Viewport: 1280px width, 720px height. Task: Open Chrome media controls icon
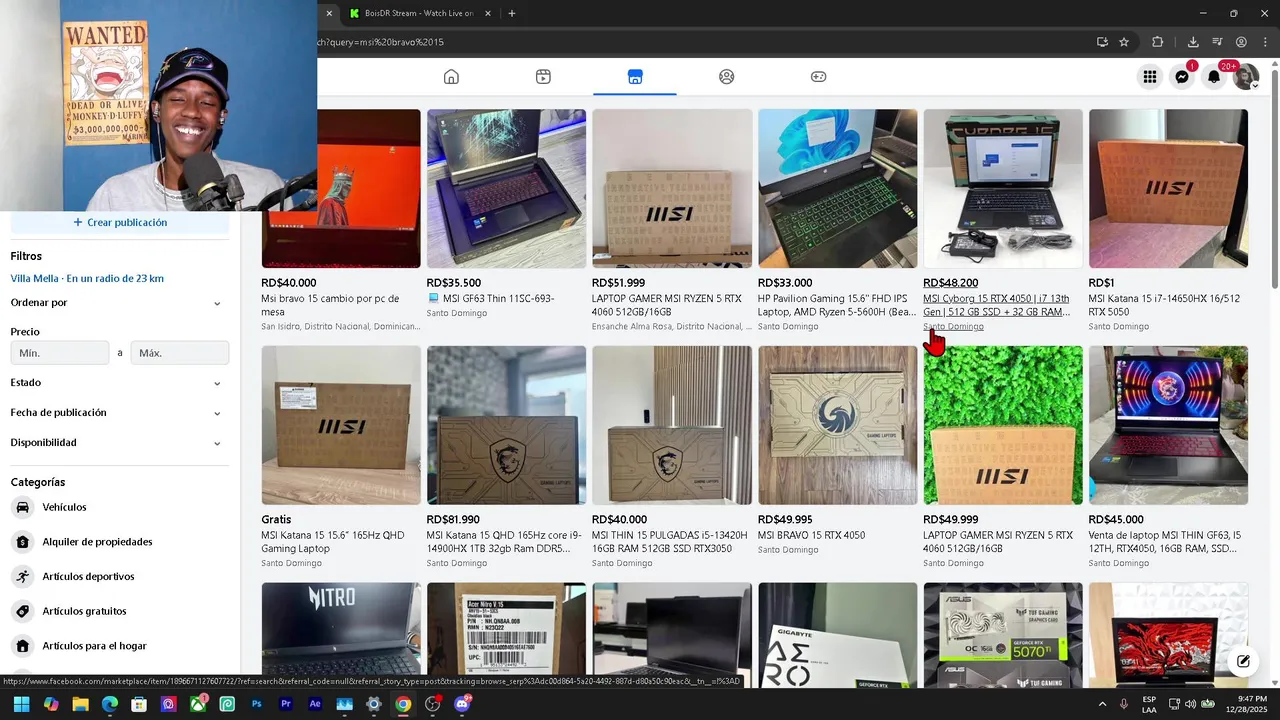pyautogui.click(x=1217, y=42)
